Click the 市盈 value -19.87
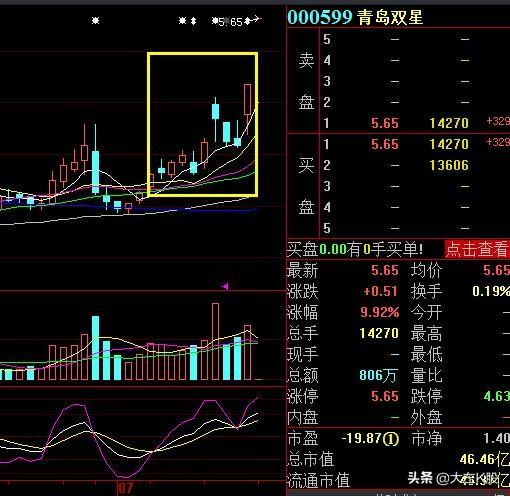 362,438
